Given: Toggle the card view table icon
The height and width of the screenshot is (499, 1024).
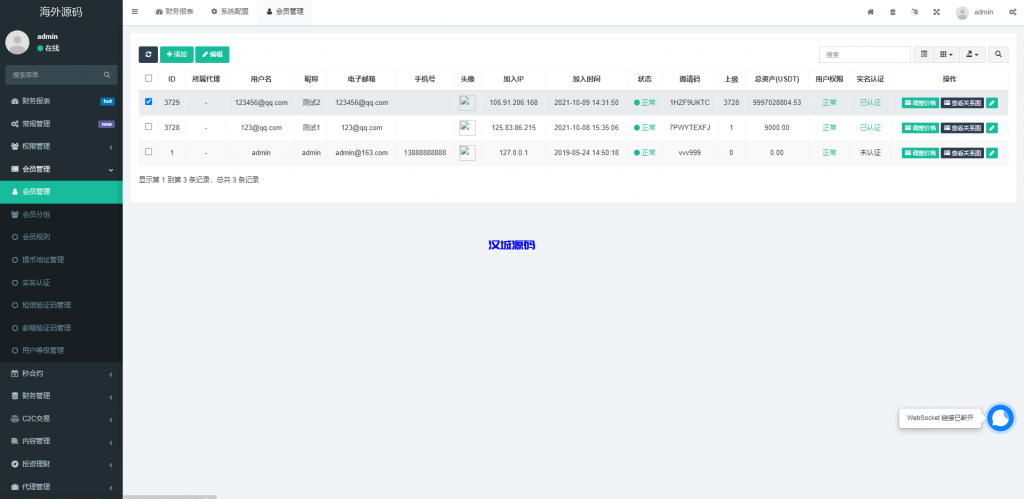Looking at the screenshot, I should coord(923,54).
